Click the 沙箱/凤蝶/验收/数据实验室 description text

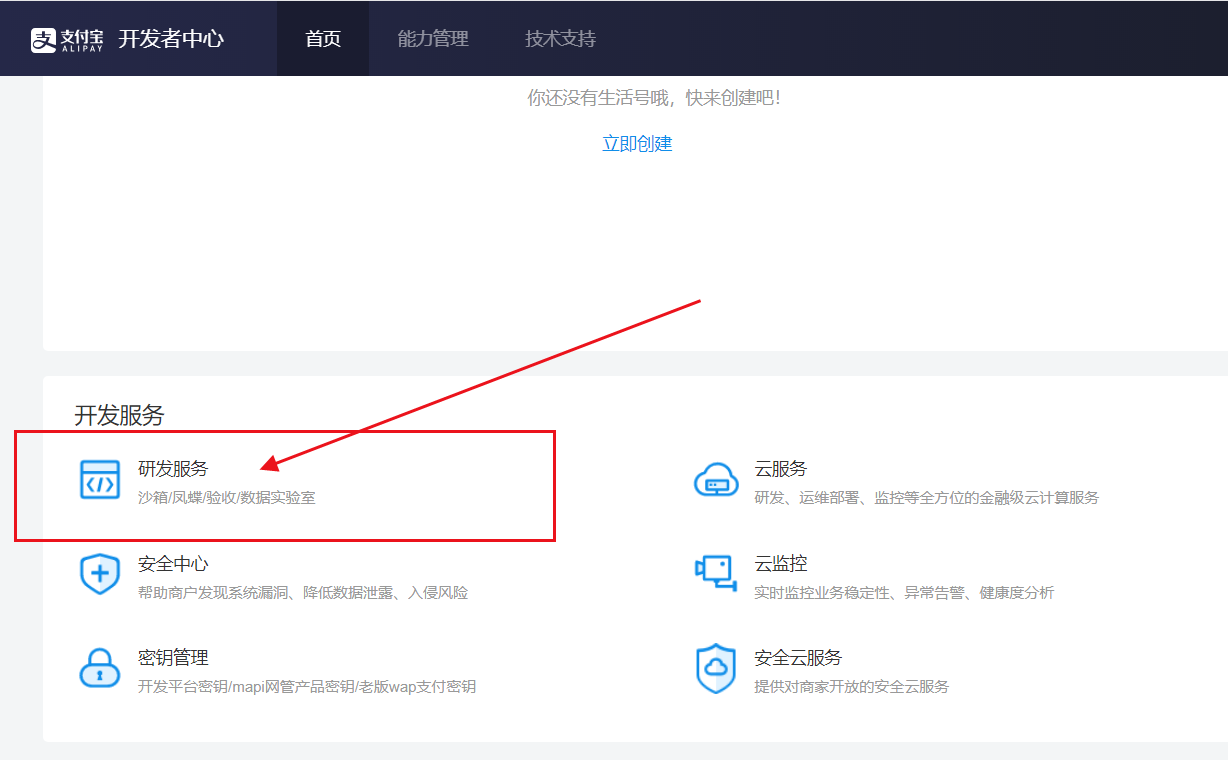coord(225,496)
